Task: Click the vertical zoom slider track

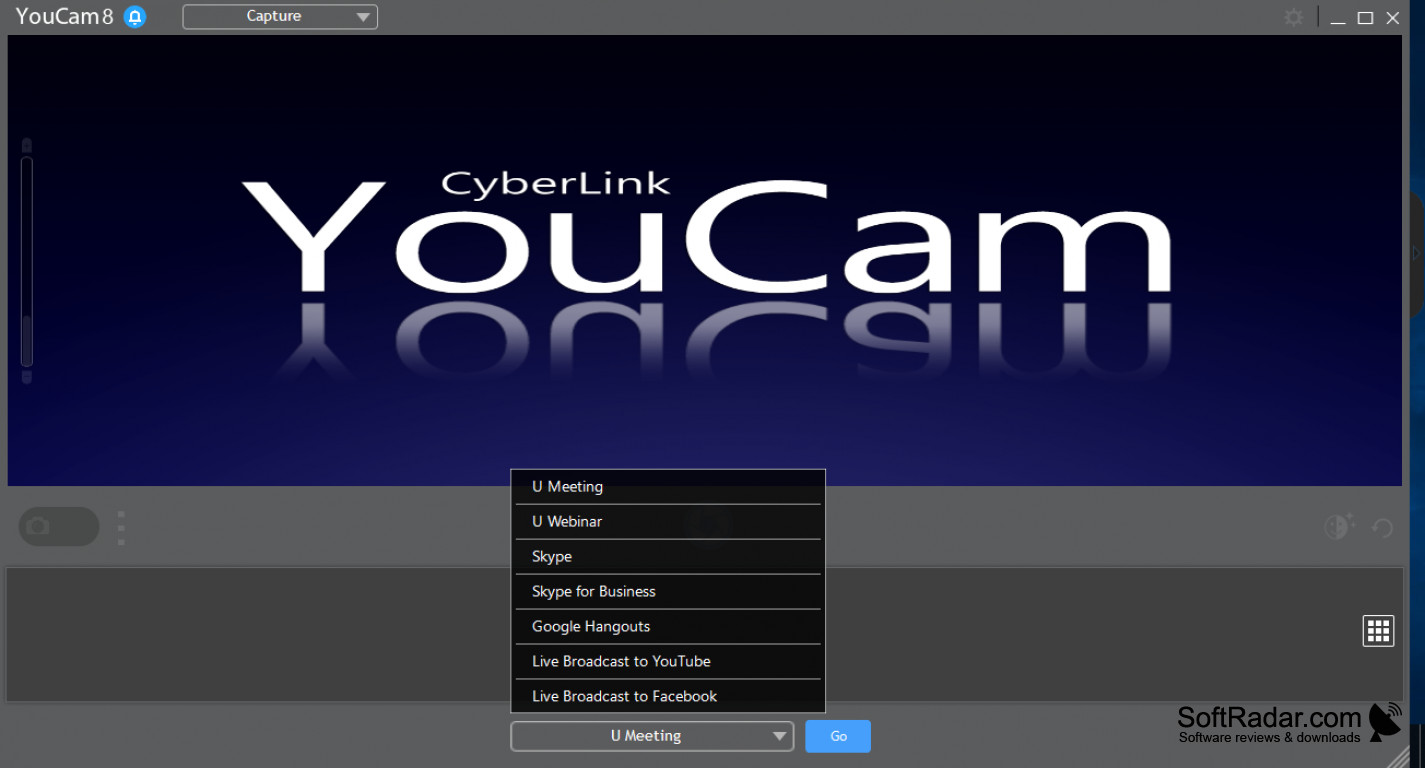Action: 27,261
